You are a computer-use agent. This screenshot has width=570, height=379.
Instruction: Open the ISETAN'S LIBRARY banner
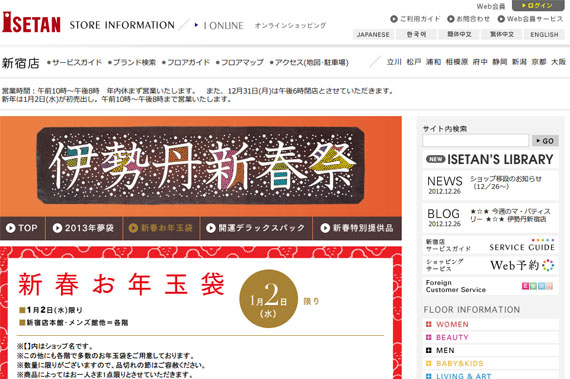pos(490,159)
